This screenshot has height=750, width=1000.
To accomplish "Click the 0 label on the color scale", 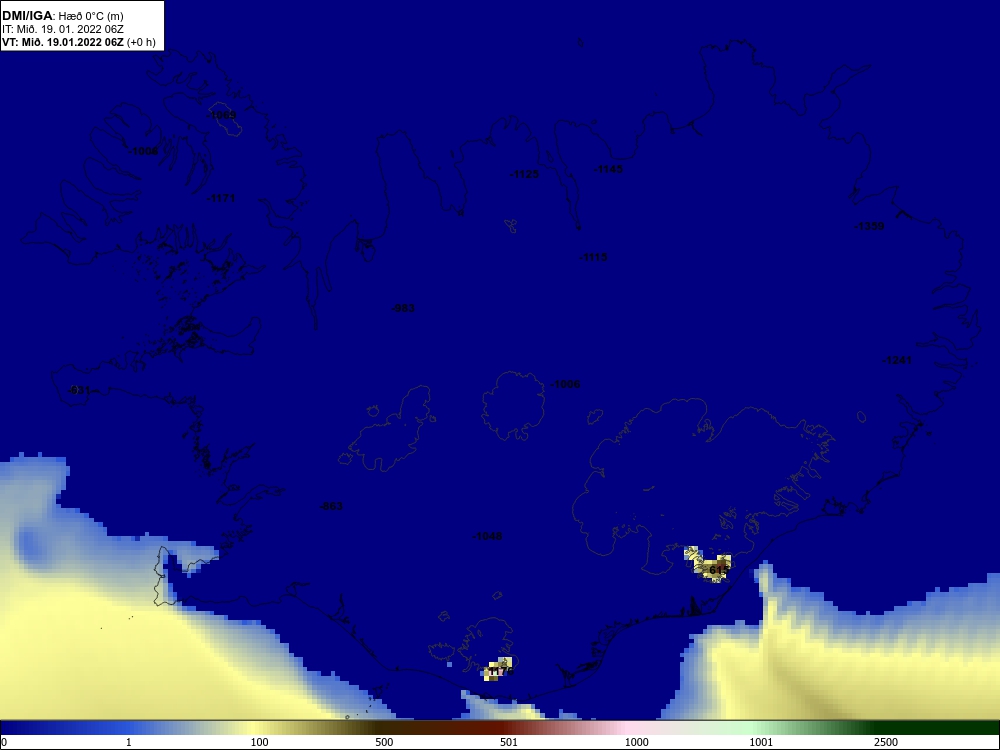I will coord(3,742).
